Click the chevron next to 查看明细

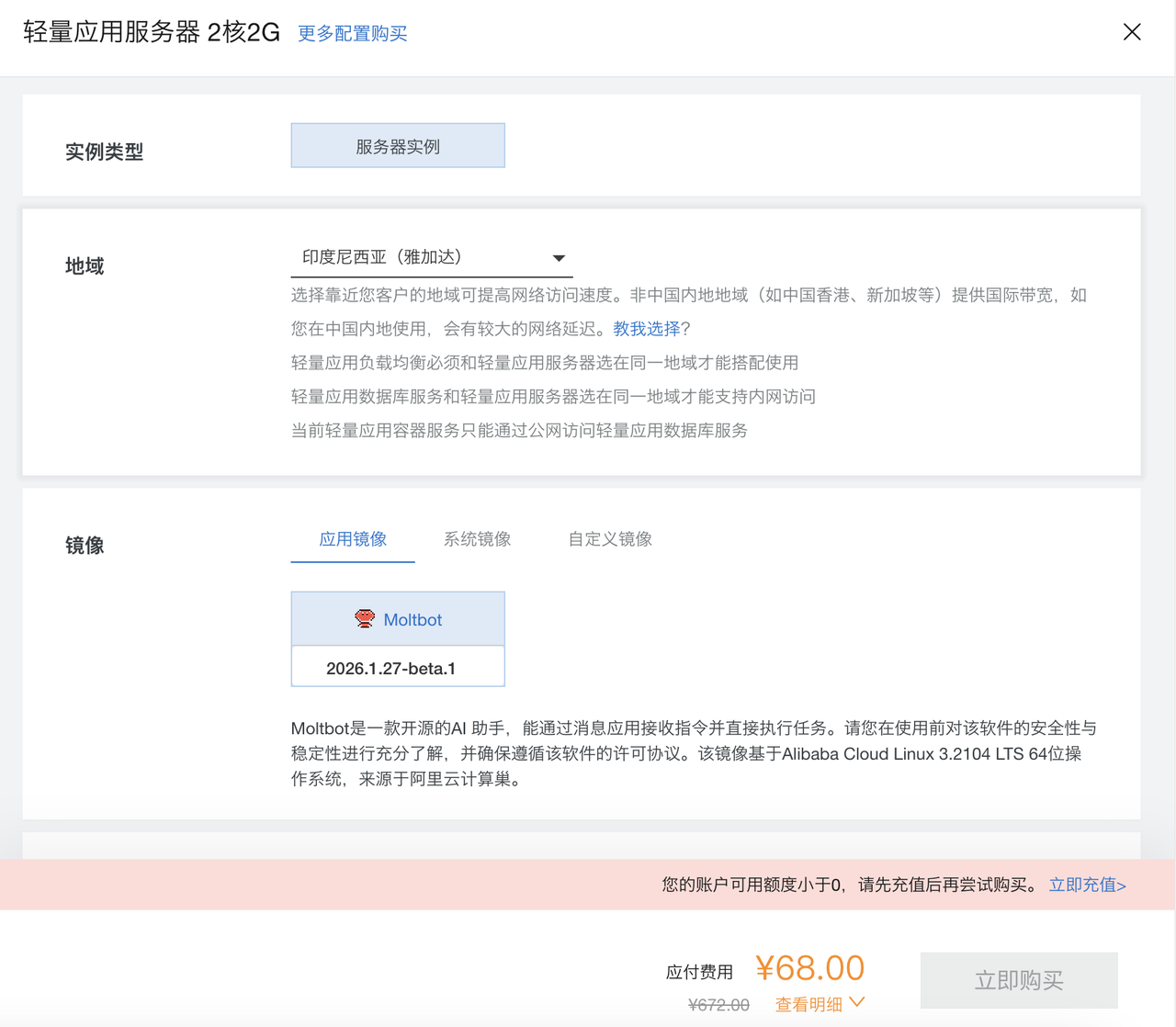tap(857, 1002)
